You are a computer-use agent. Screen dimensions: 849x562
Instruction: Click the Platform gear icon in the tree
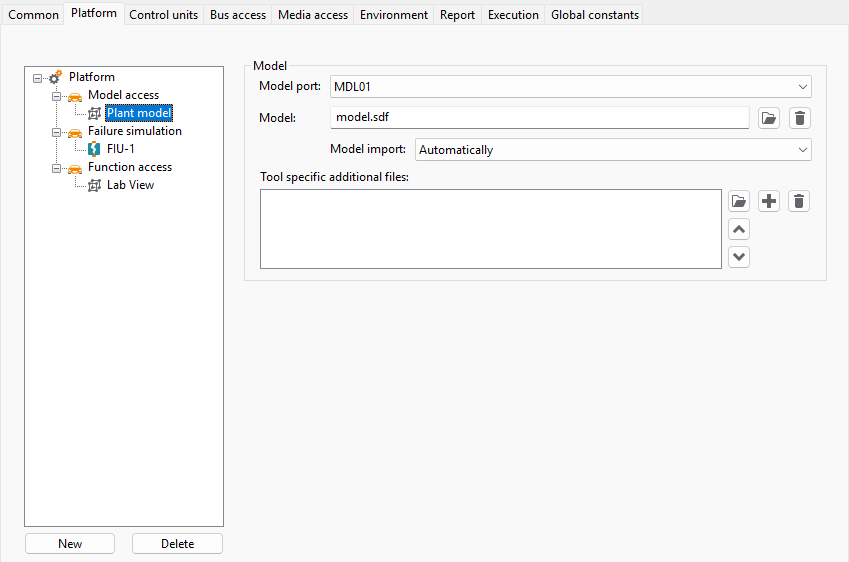pyautogui.click(x=55, y=77)
